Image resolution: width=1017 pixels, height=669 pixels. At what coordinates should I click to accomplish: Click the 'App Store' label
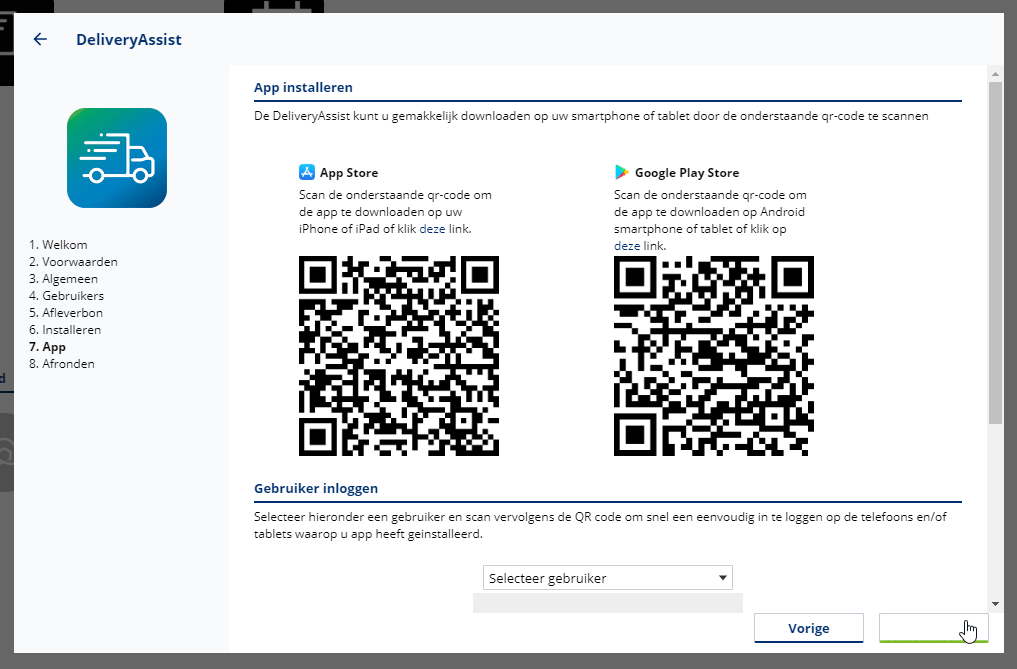coord(349,173)
